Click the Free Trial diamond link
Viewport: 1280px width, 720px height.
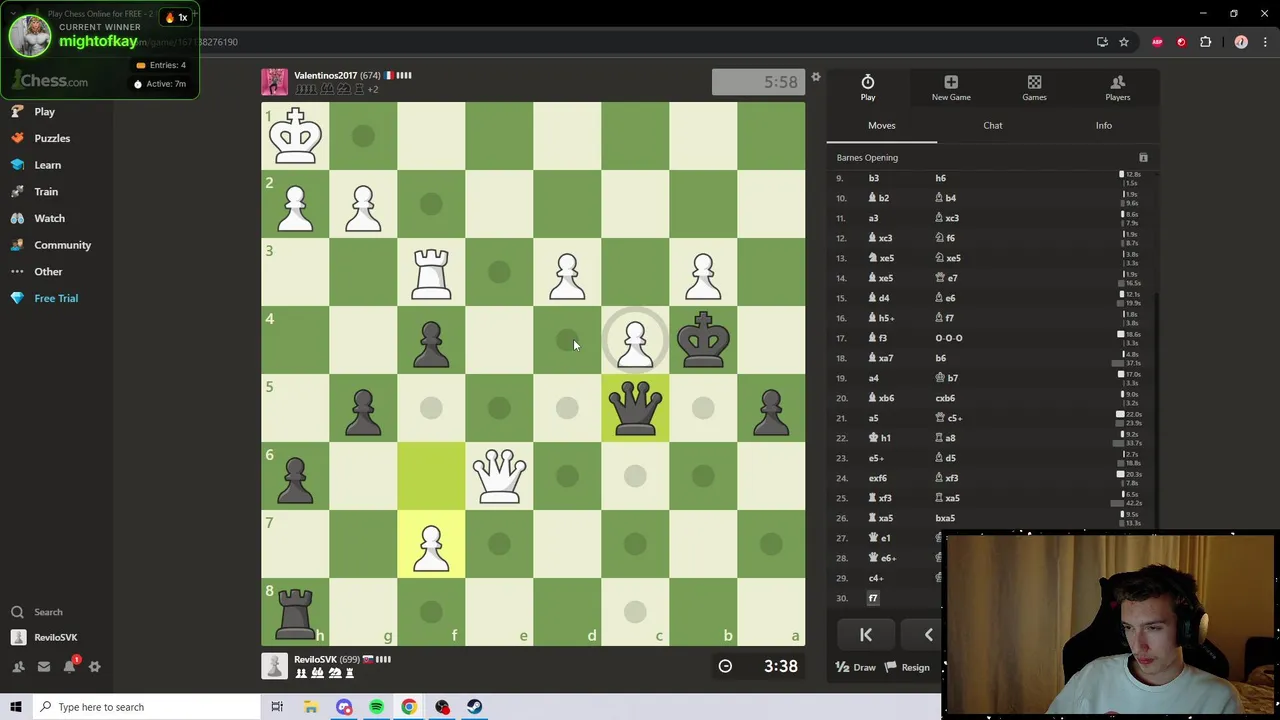click(x=56, y=298)
